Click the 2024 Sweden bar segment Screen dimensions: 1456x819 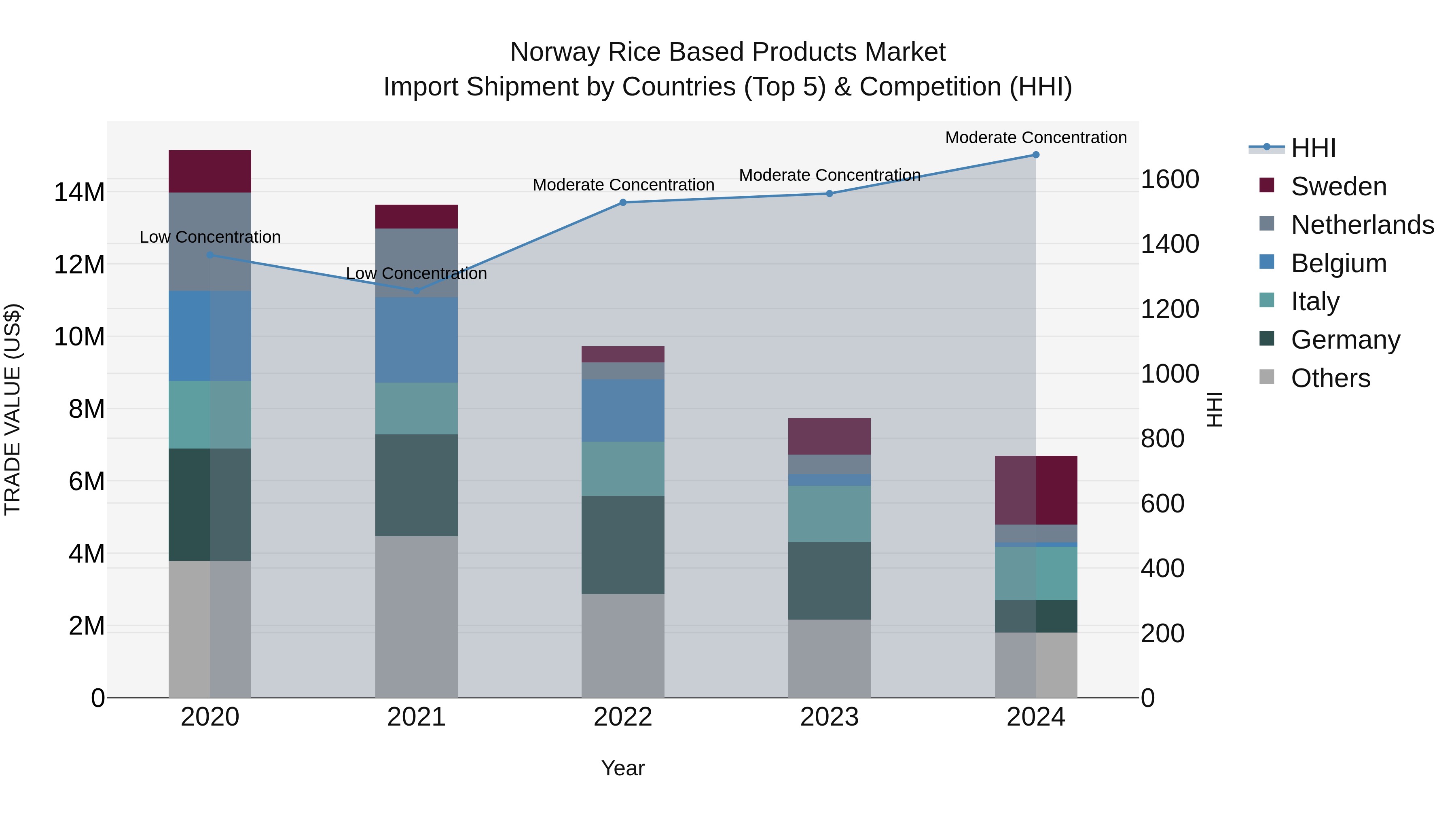(1036, 490)
